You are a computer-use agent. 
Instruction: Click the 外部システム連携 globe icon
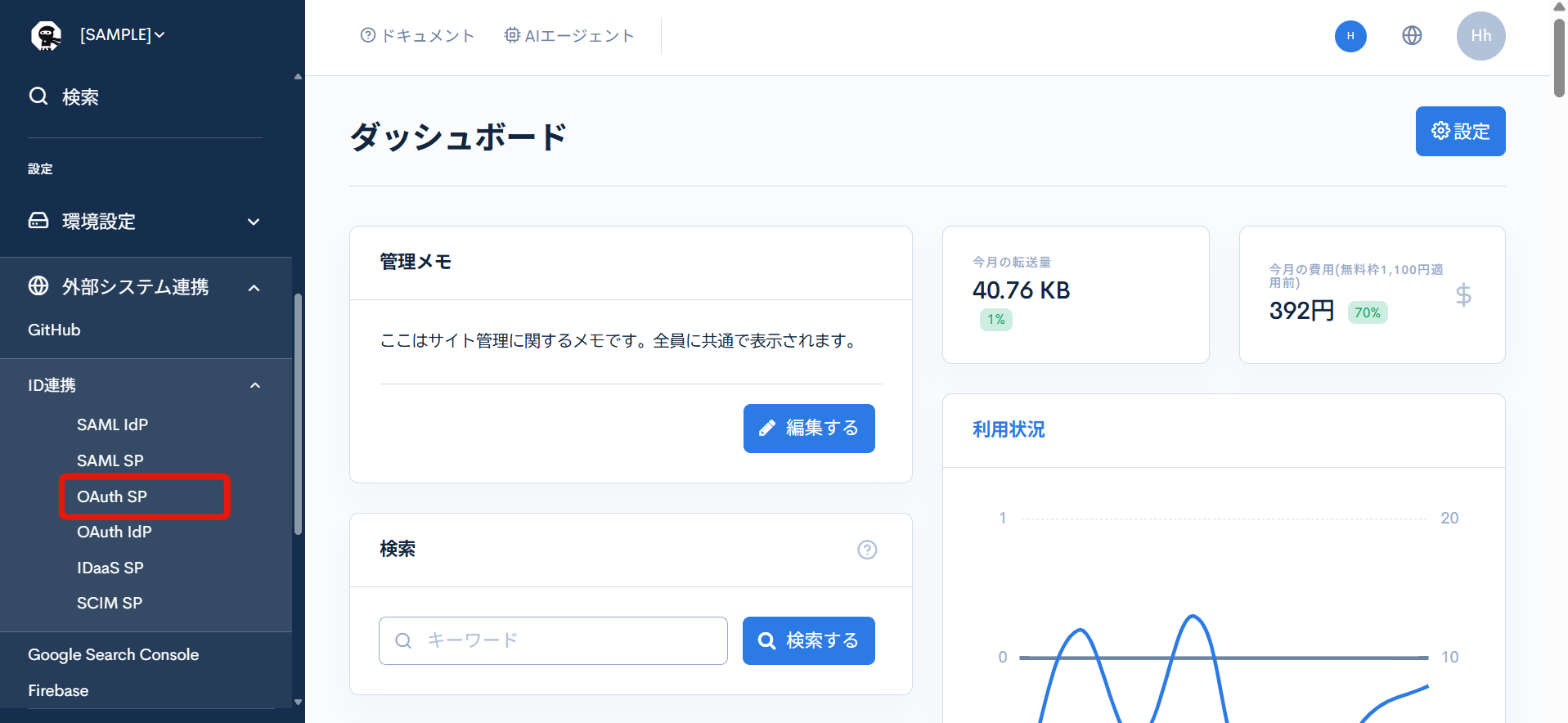[x=38, y=286]
